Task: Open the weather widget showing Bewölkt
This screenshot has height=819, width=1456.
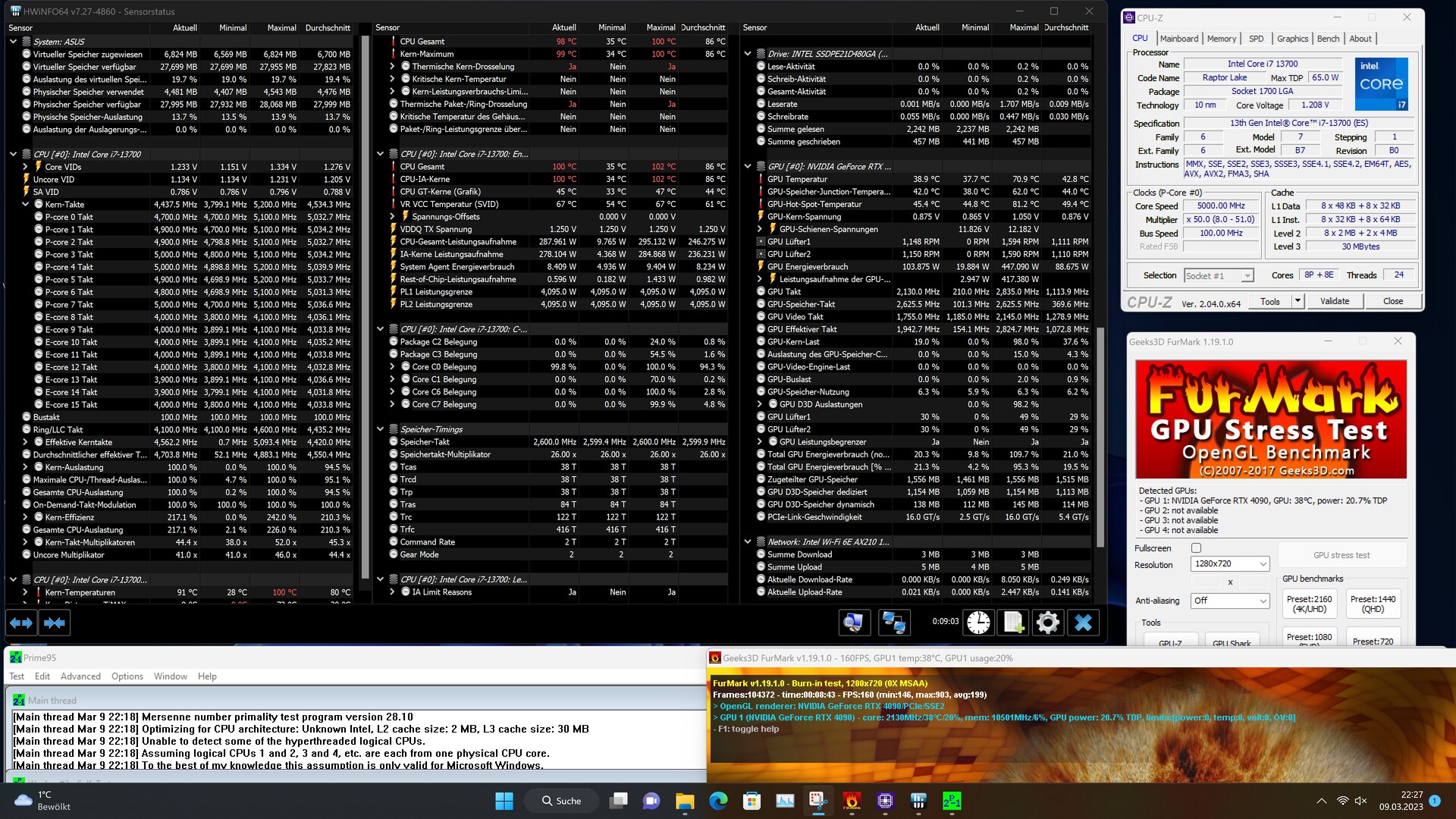Action: (x=43, y=801)
